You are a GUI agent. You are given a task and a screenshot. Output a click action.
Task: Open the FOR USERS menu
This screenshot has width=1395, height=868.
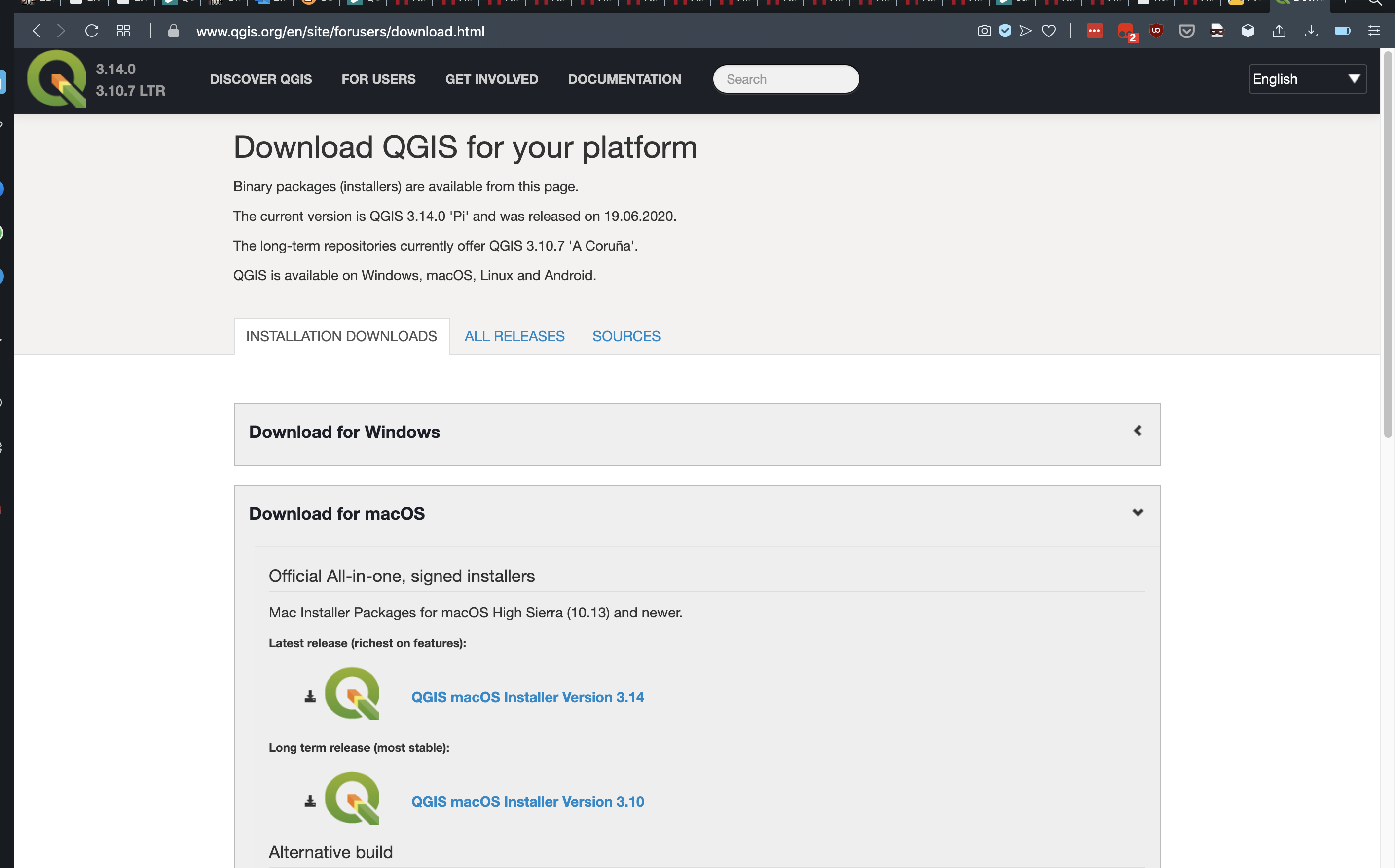(378, 79)
